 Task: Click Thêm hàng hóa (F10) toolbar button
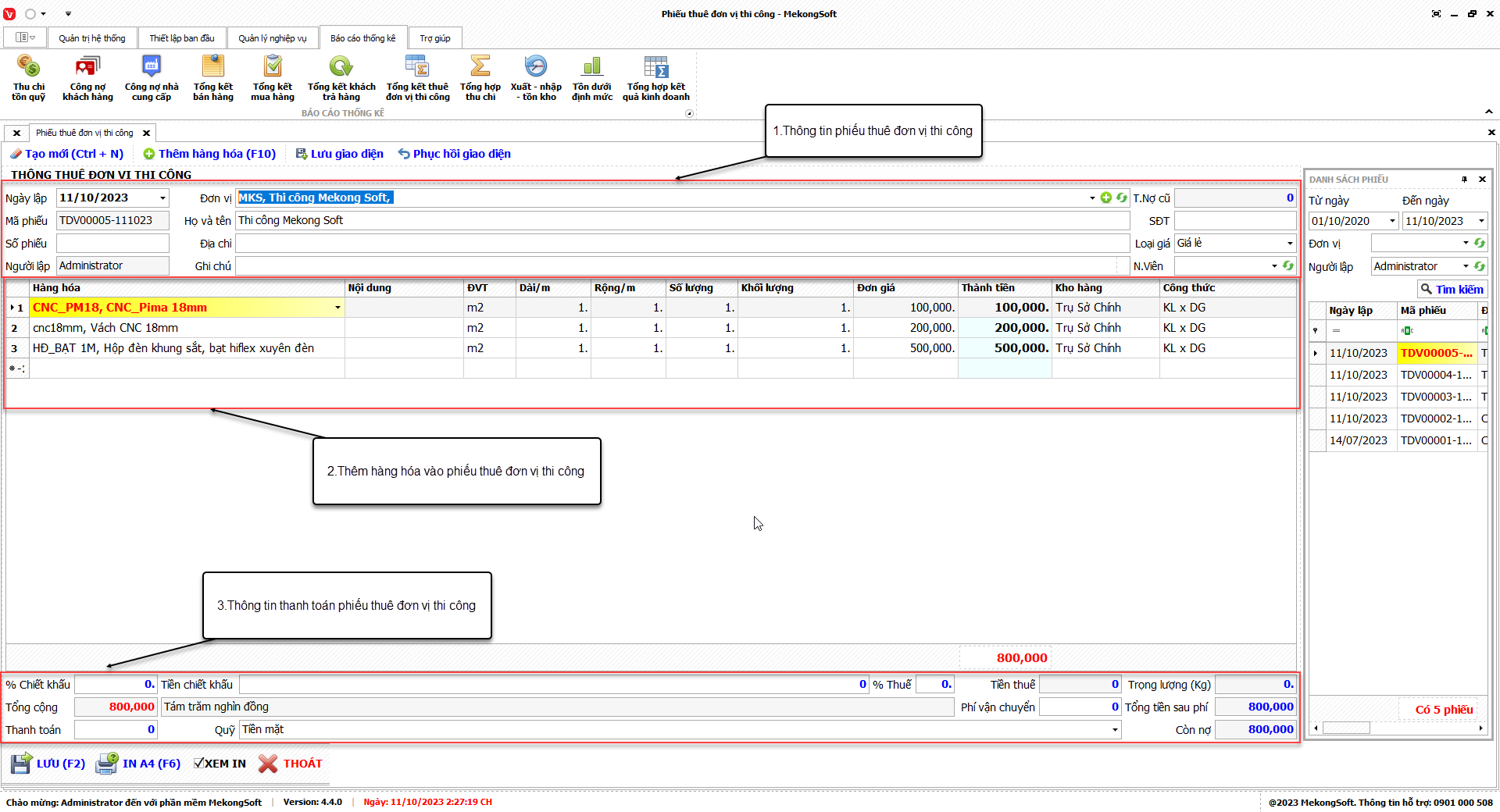tap(209, 154)
